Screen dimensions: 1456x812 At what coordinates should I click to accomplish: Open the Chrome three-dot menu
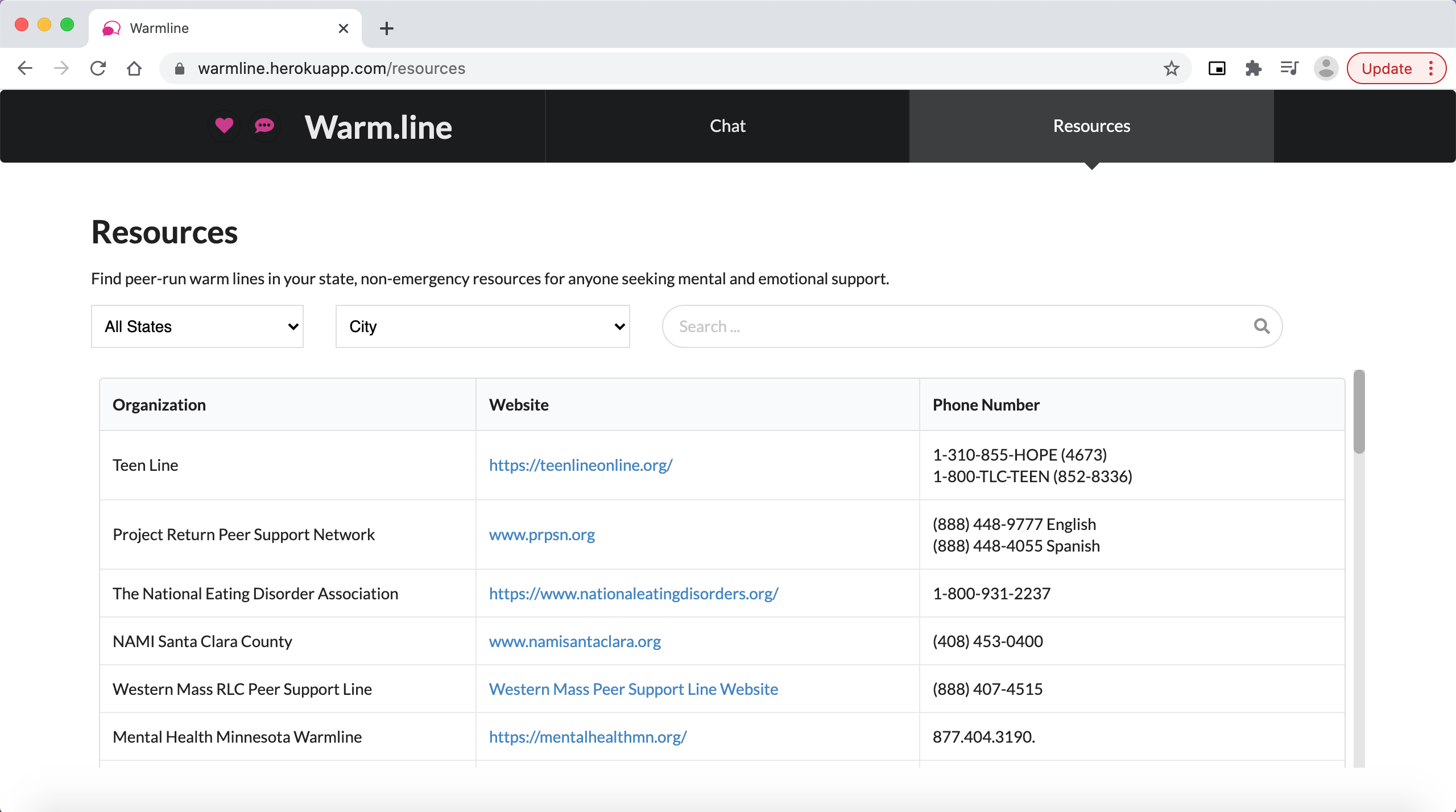pyautogui.click(x=1432, y=69)
